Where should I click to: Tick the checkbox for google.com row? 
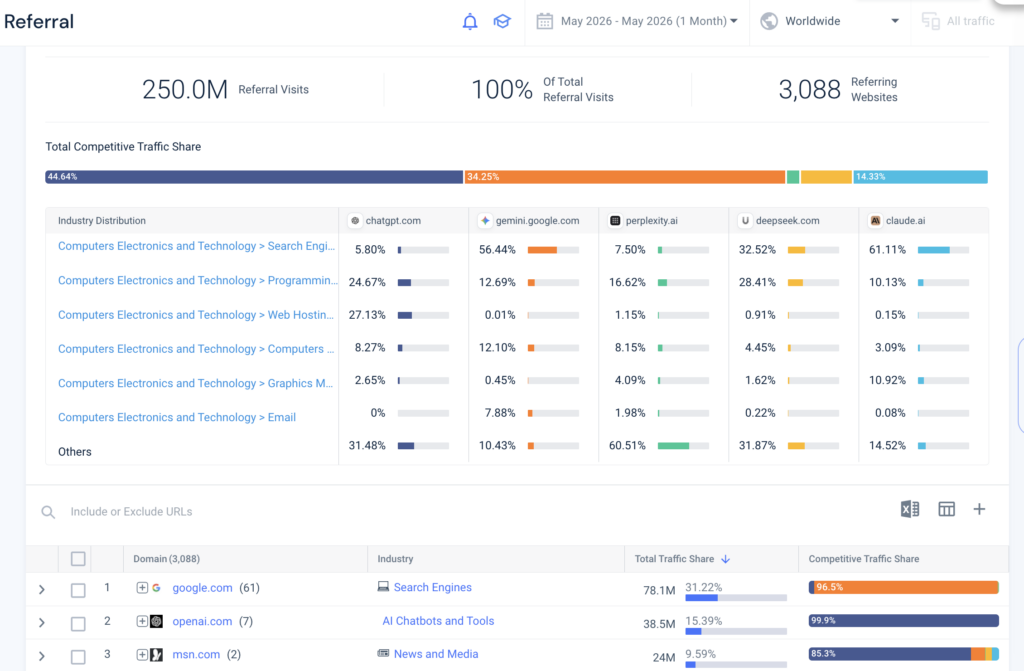(x=78, y=590)
